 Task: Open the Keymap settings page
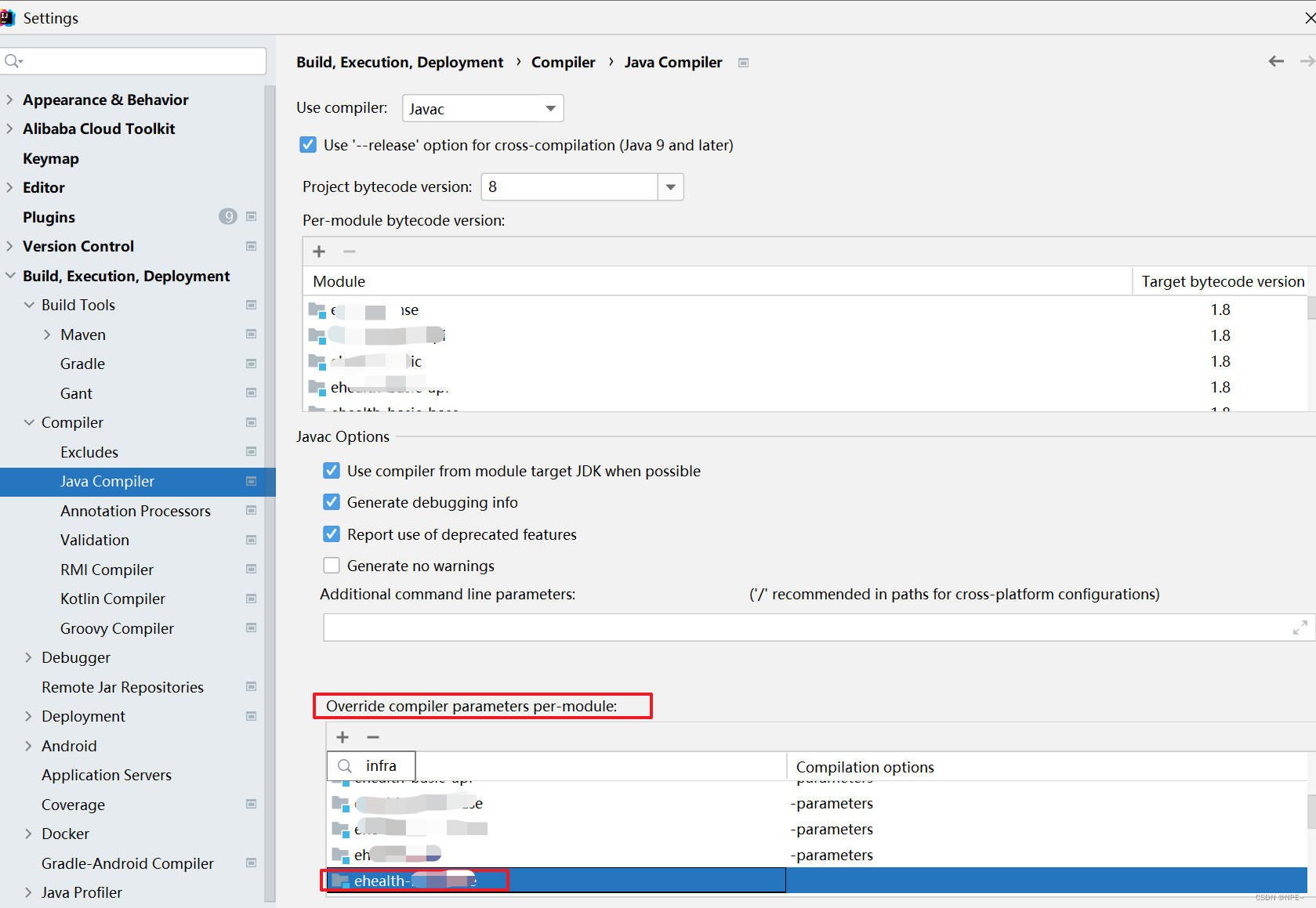point(51,158)
